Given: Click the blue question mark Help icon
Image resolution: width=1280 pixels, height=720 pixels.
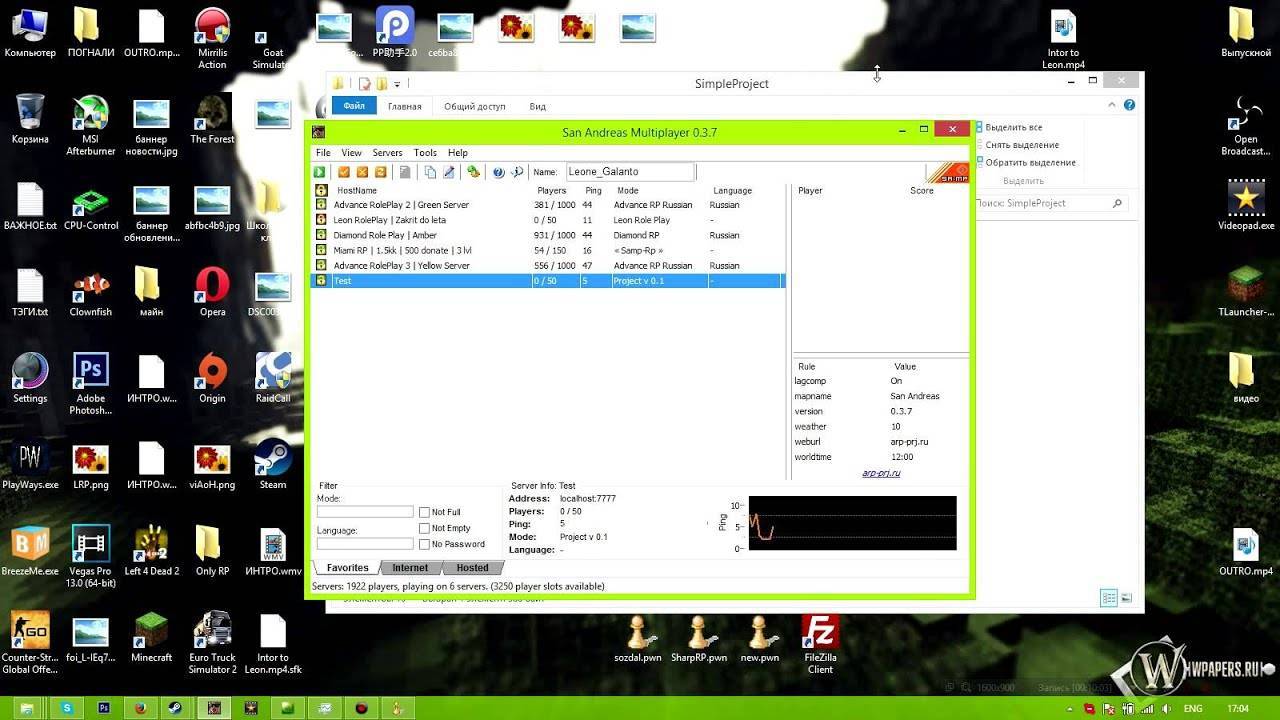Looking at the screenshot, I should 498,172.
